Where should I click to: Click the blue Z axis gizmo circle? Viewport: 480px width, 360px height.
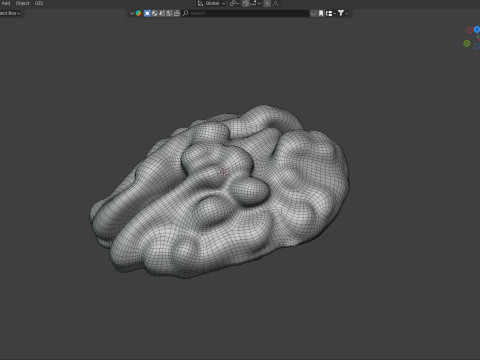[x=477, y=30]
